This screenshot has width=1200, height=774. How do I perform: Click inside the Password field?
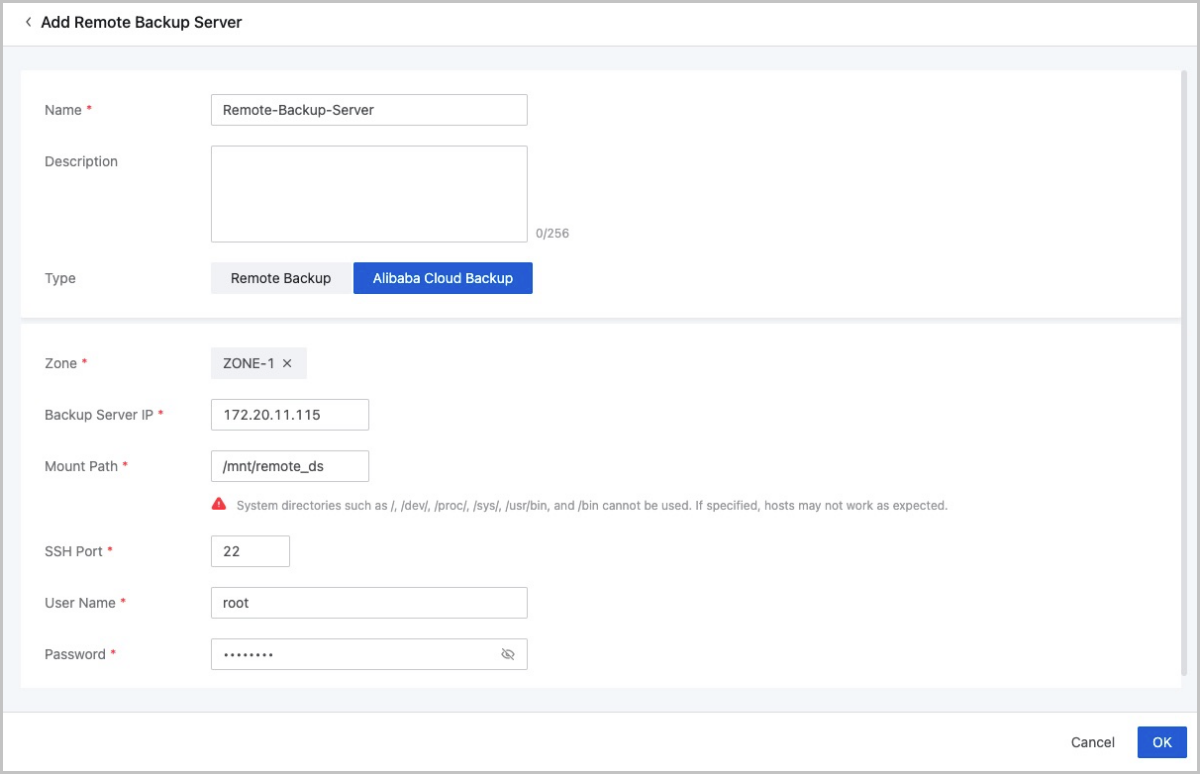click(x=350, y=654)
